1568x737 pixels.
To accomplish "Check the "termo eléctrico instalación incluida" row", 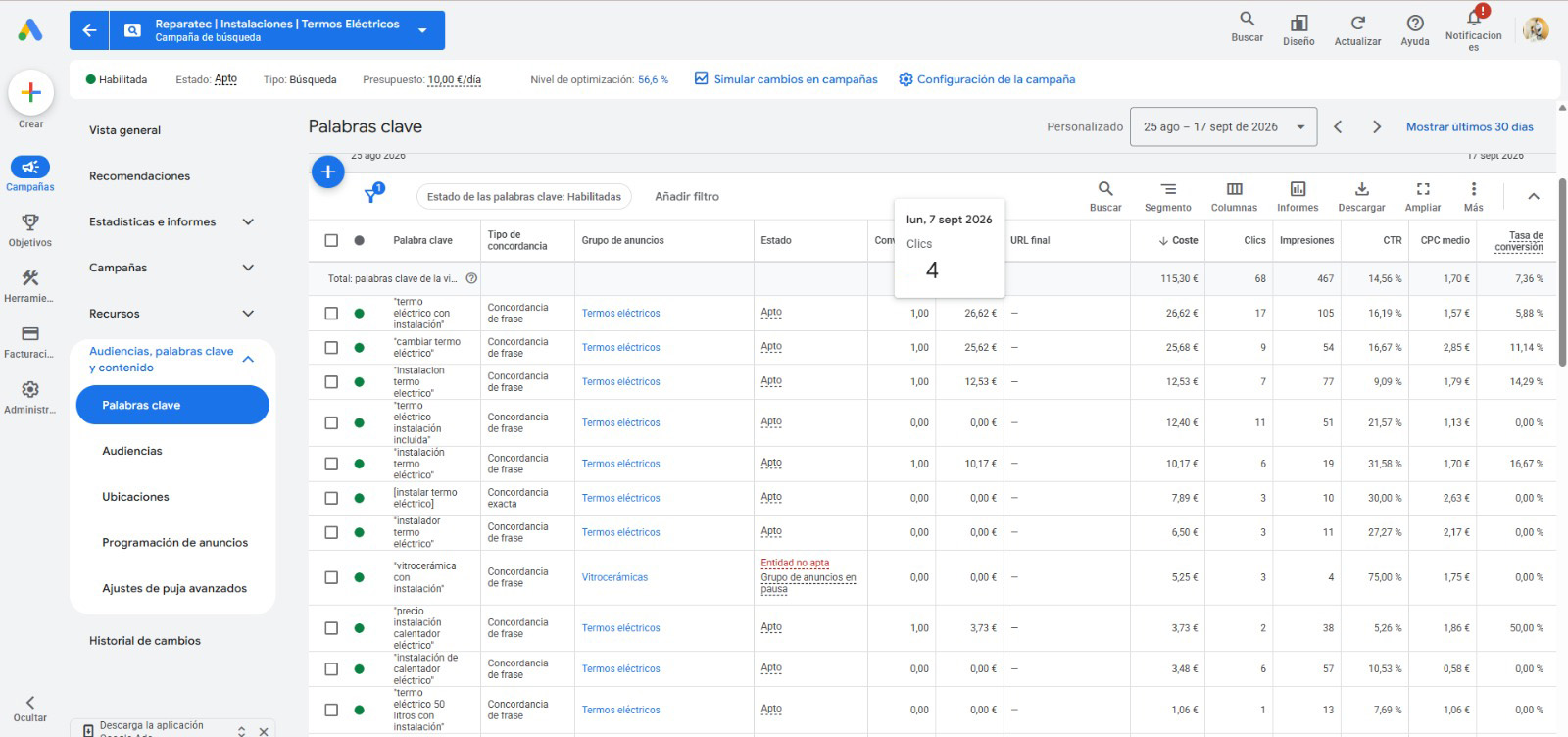I will pos(331,423).
